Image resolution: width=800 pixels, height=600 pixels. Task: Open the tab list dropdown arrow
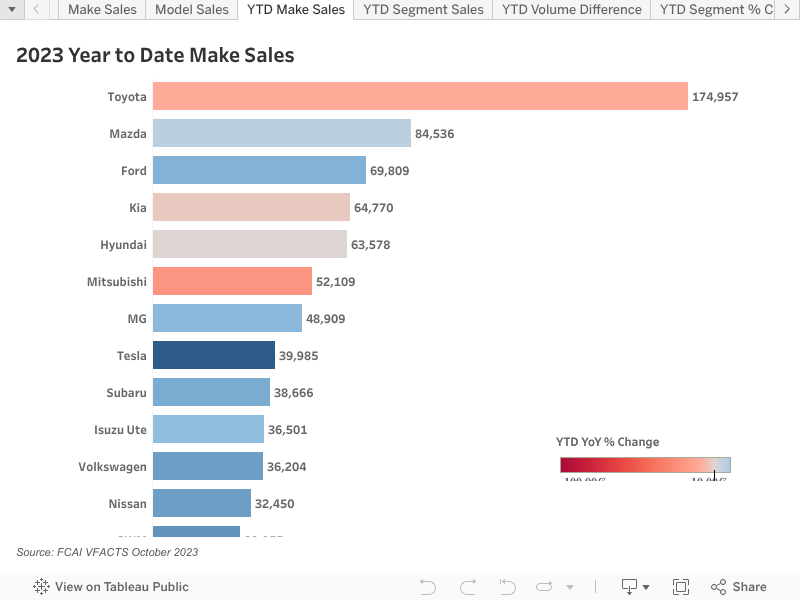[12, 9]
